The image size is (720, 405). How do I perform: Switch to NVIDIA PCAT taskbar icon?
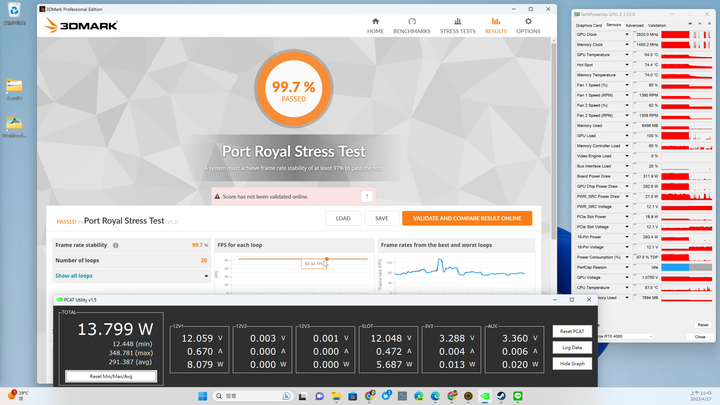point(485,396)
